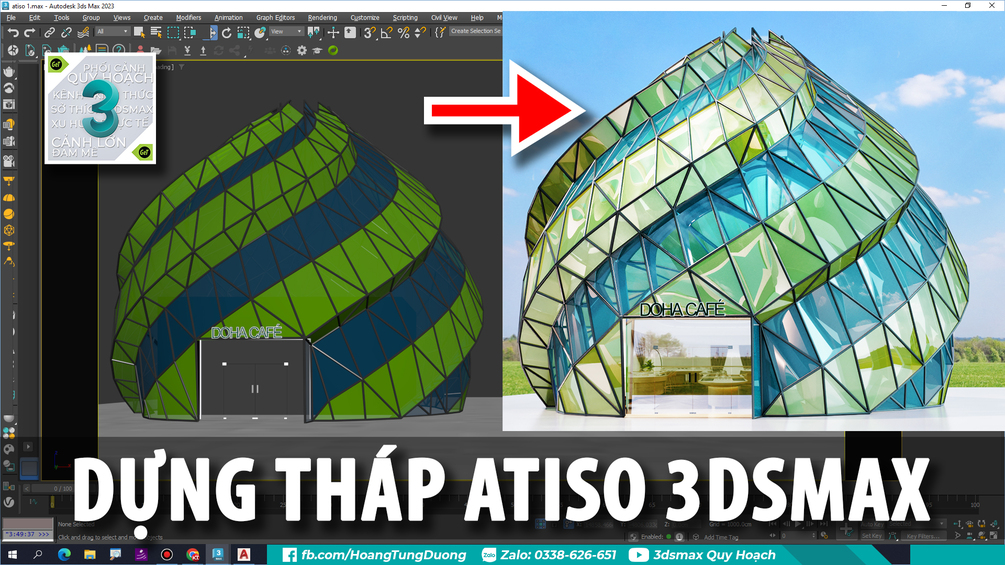Click the teapot icon in left toolbar

9,72
